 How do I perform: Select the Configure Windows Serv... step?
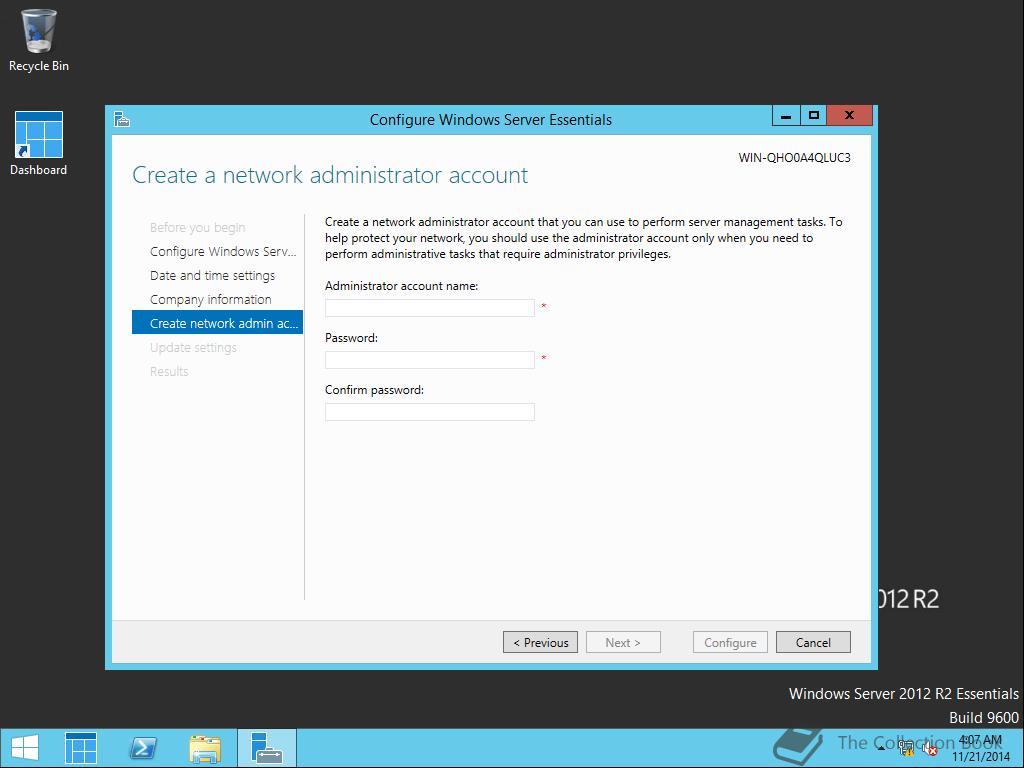pyautogui.click(x=223, y=251)
